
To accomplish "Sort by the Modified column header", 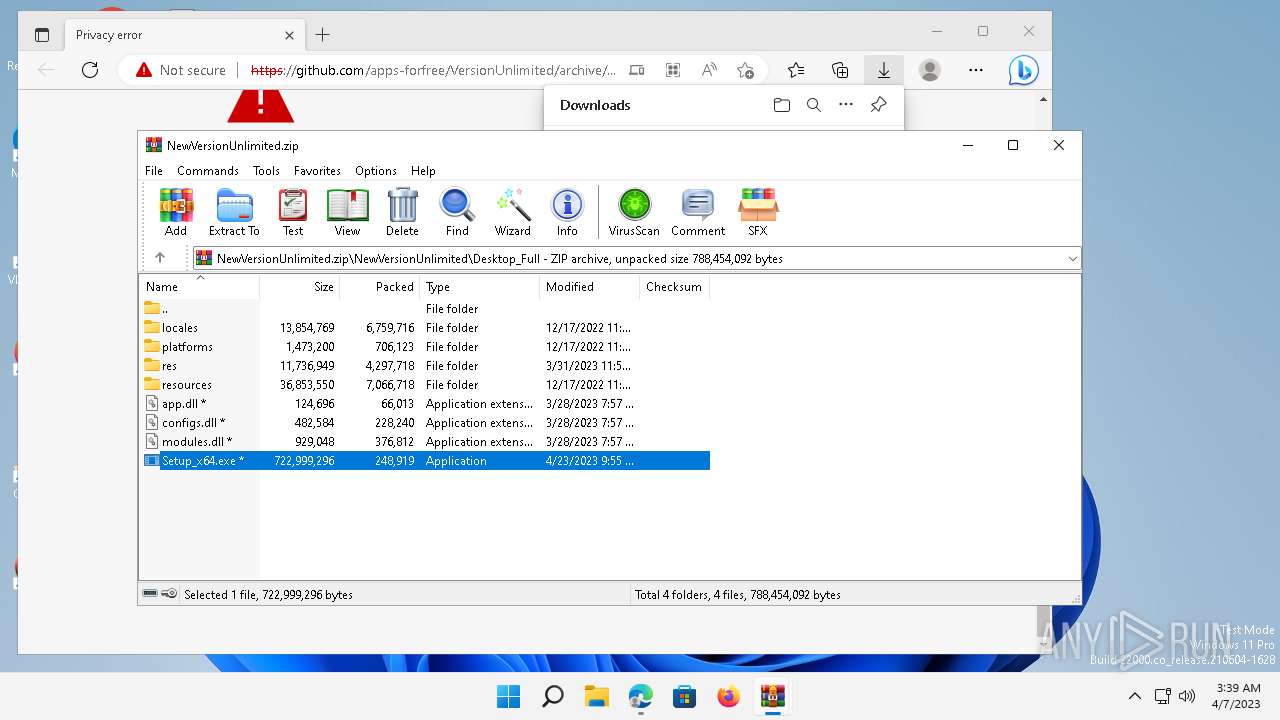I will coord(590,287).
